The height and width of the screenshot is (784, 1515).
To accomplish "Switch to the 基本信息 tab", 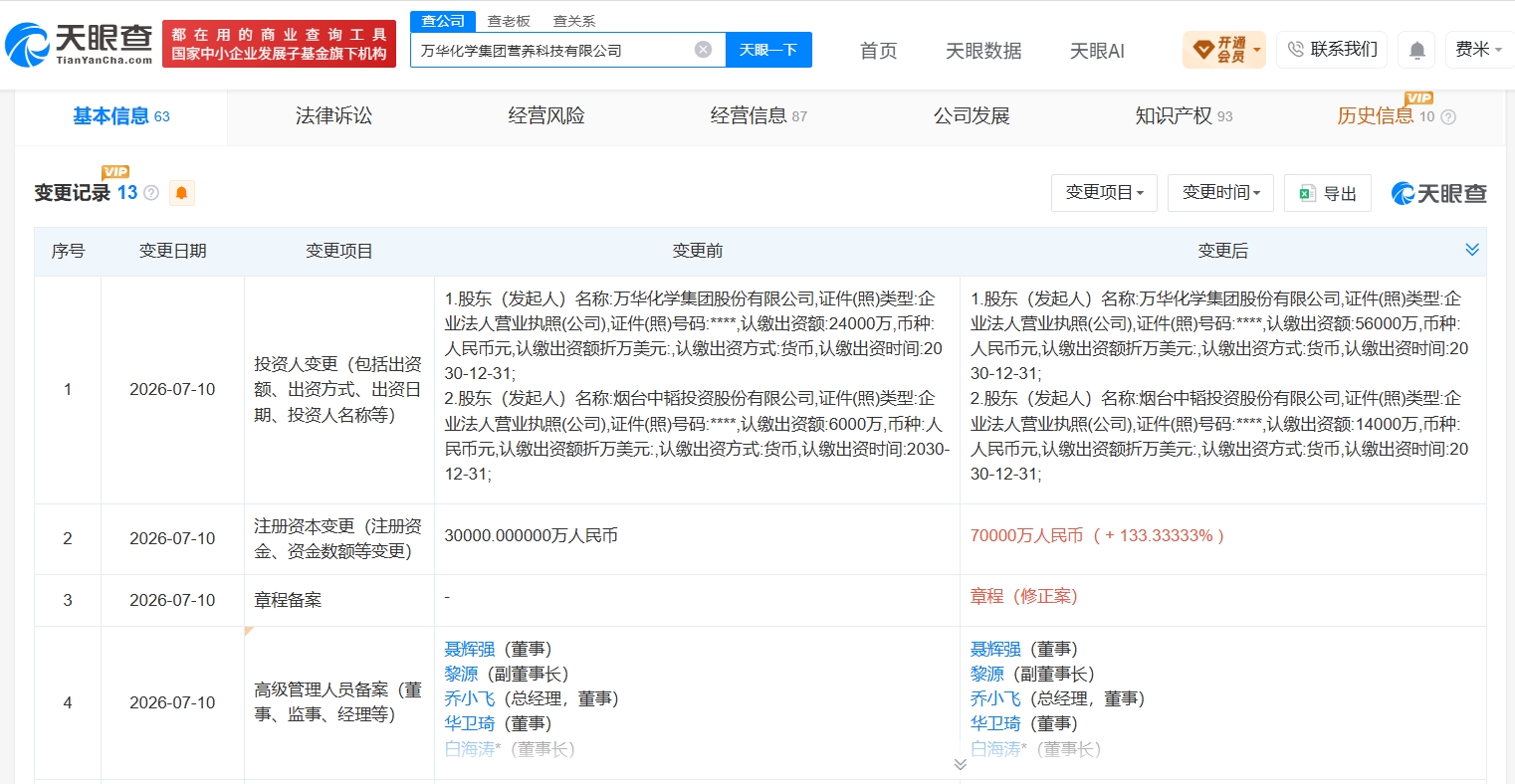I will tap(121, 116).
